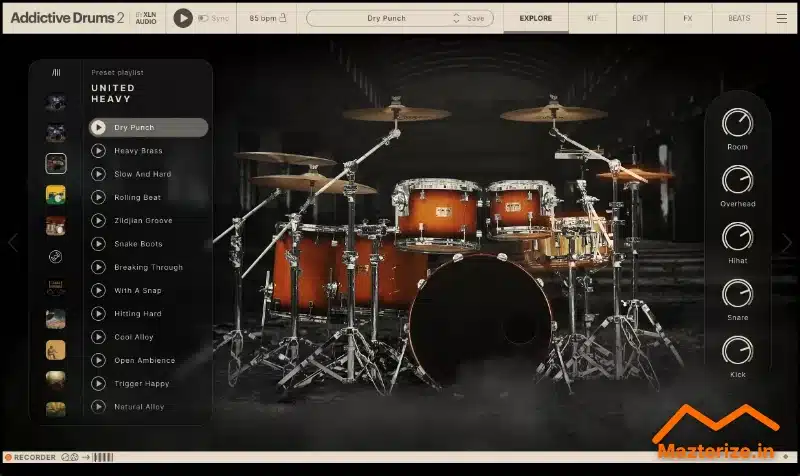Screen dimensions: 800x476
Task: Select the Trigger Happy preset name
Action: click(x=142, y=384)
